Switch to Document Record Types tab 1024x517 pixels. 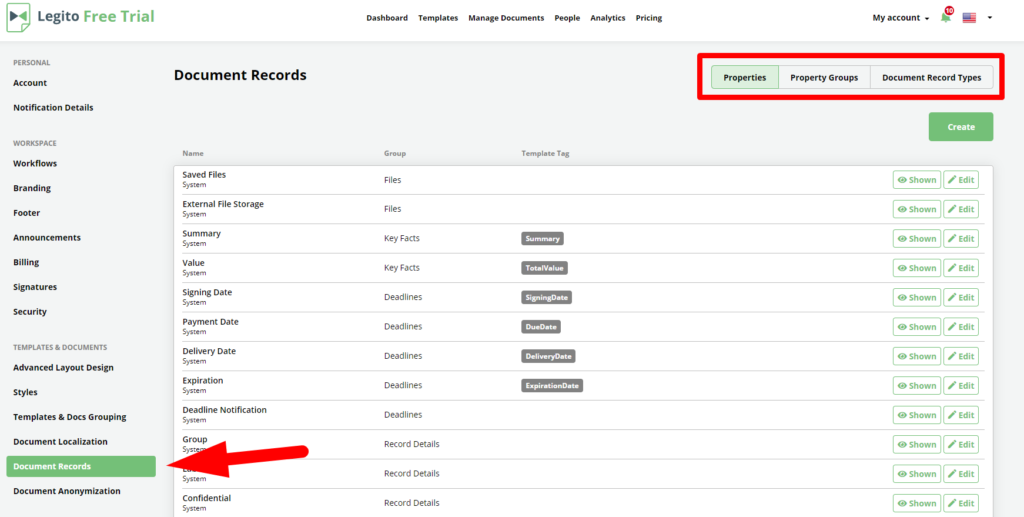pyautogui.click(x=931, y=78)
